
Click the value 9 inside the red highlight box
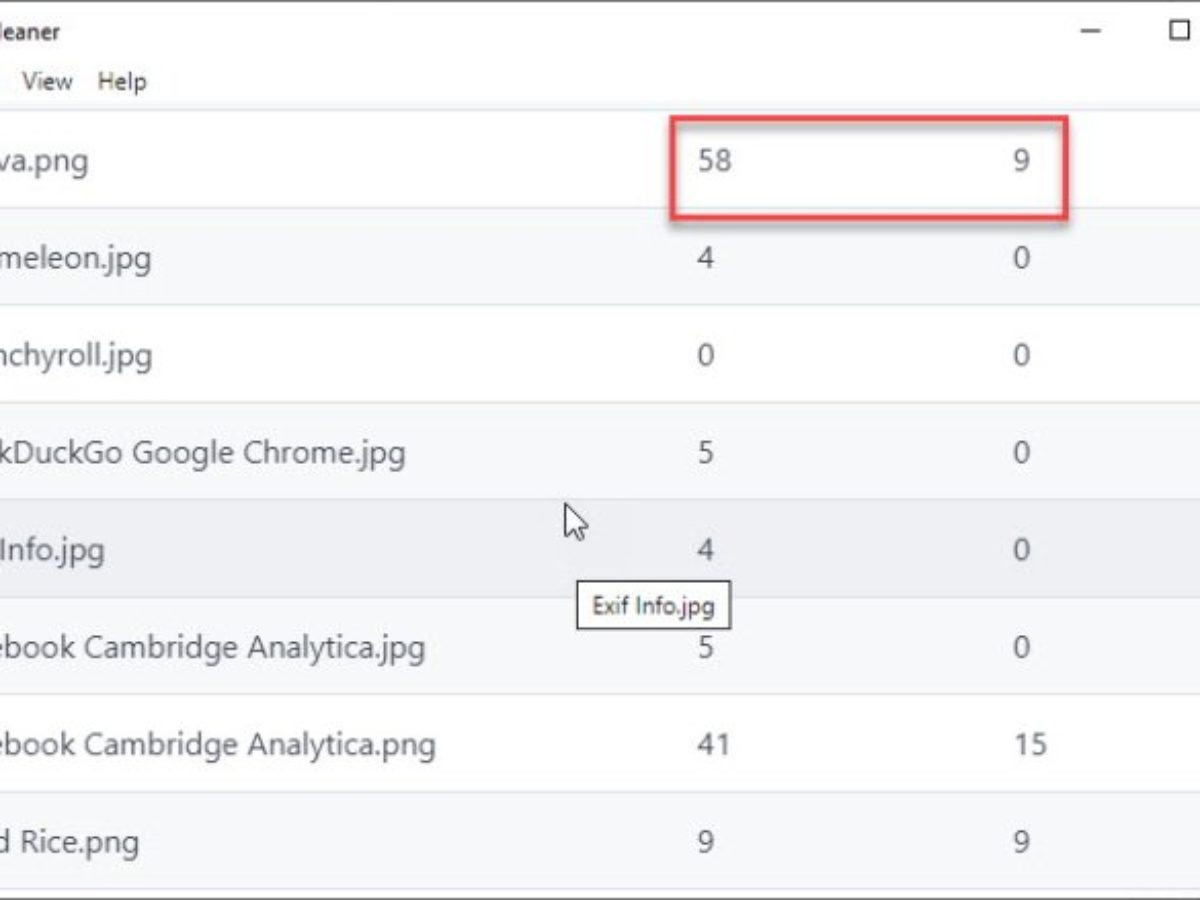click(x=1020, y=161)
